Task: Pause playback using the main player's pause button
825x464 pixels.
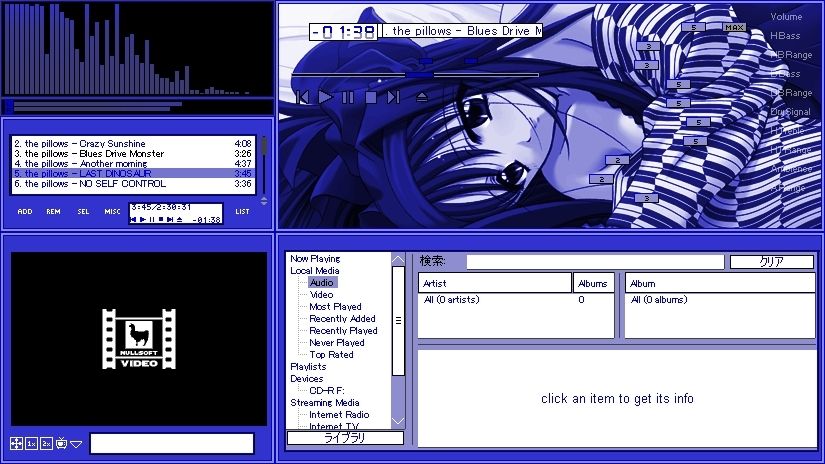Action: (348, 97)
